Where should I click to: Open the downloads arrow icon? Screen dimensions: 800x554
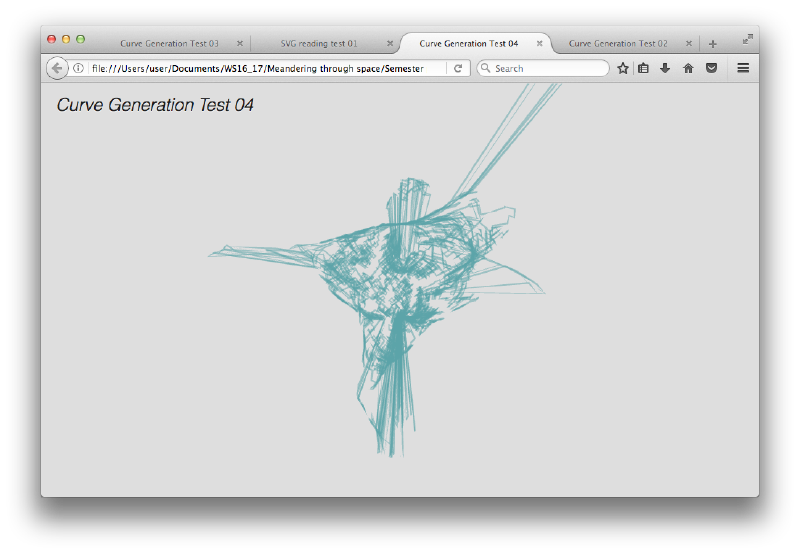[x=665, y=68]
